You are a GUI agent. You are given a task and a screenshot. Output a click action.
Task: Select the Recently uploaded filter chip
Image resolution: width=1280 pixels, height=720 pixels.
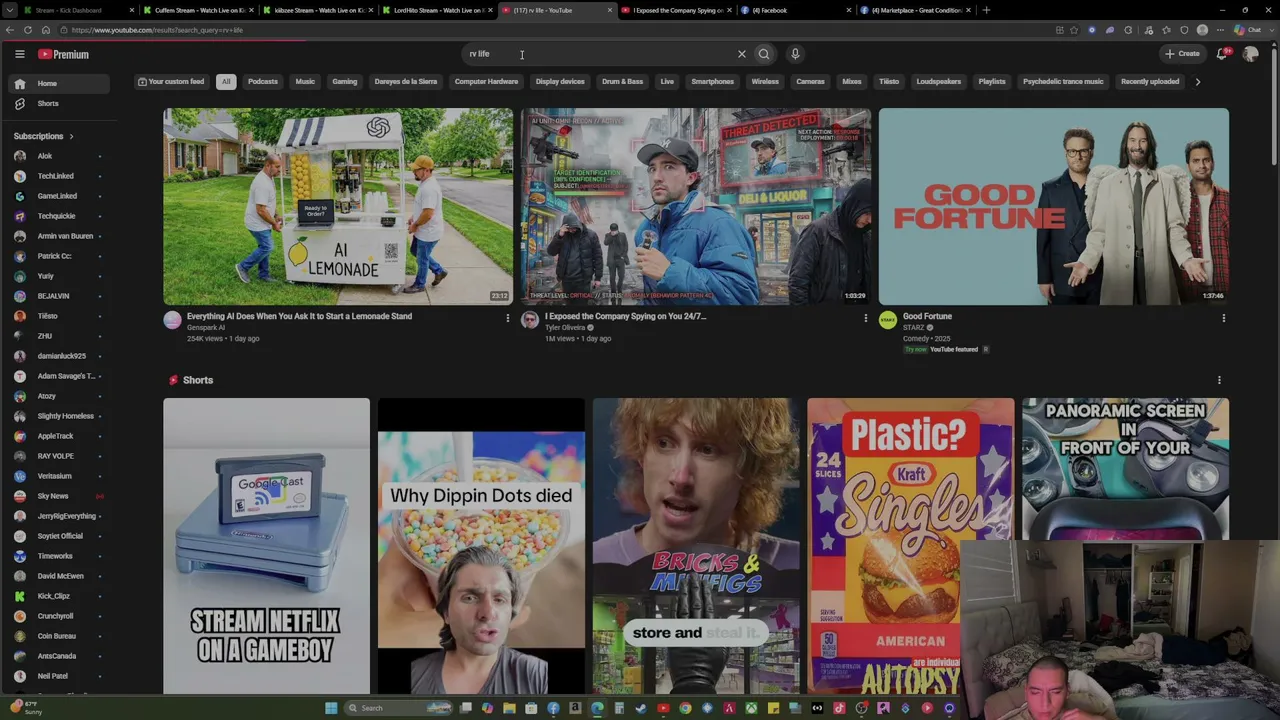[x=1150, y=82]
